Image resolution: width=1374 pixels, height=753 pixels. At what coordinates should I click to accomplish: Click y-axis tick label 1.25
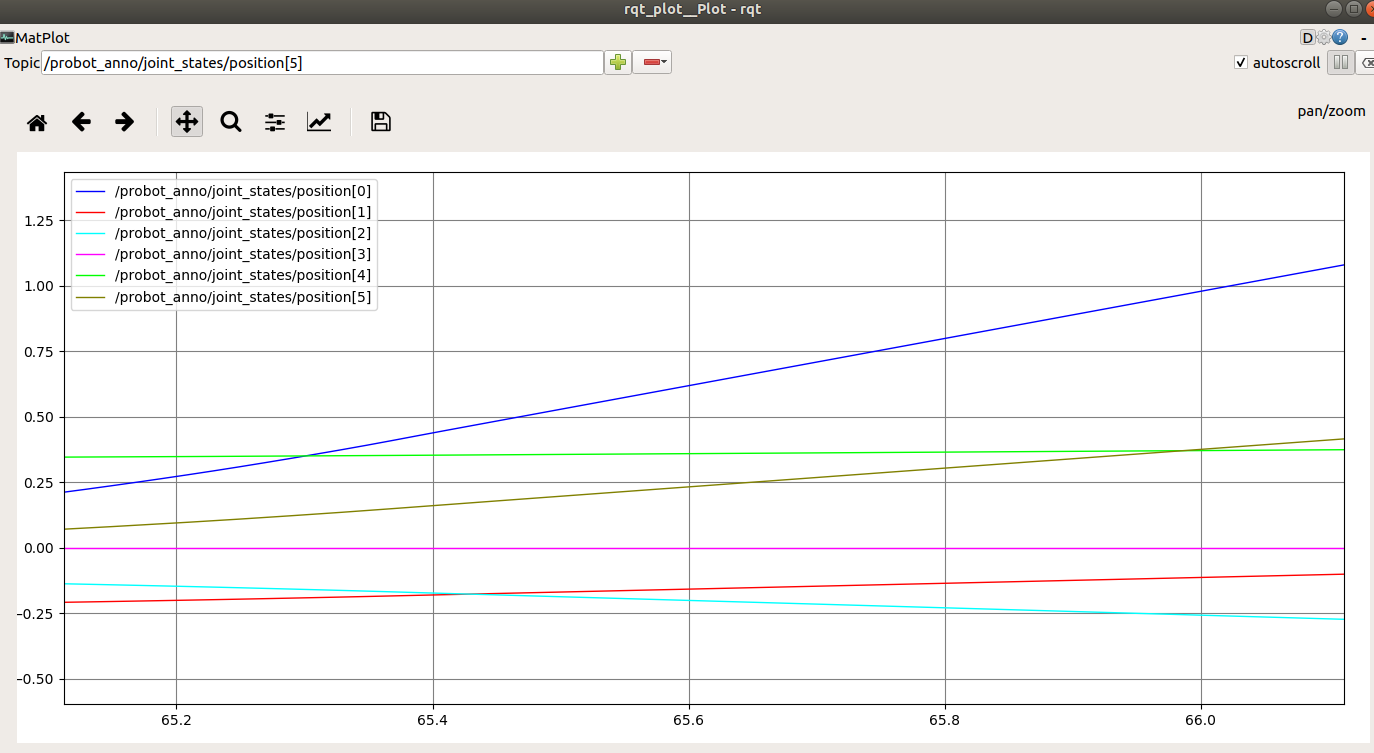click(40, 221)
